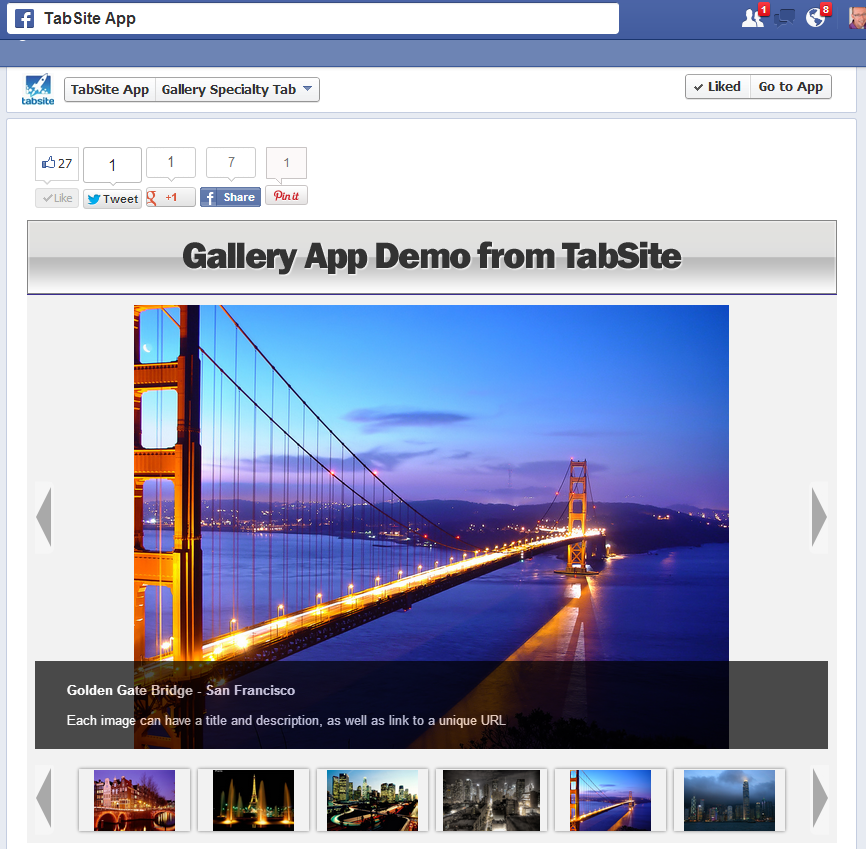Open Facebook friend requests icon
Image resolution: width=866 pixels, height=849 pixels.
point(751,17)
